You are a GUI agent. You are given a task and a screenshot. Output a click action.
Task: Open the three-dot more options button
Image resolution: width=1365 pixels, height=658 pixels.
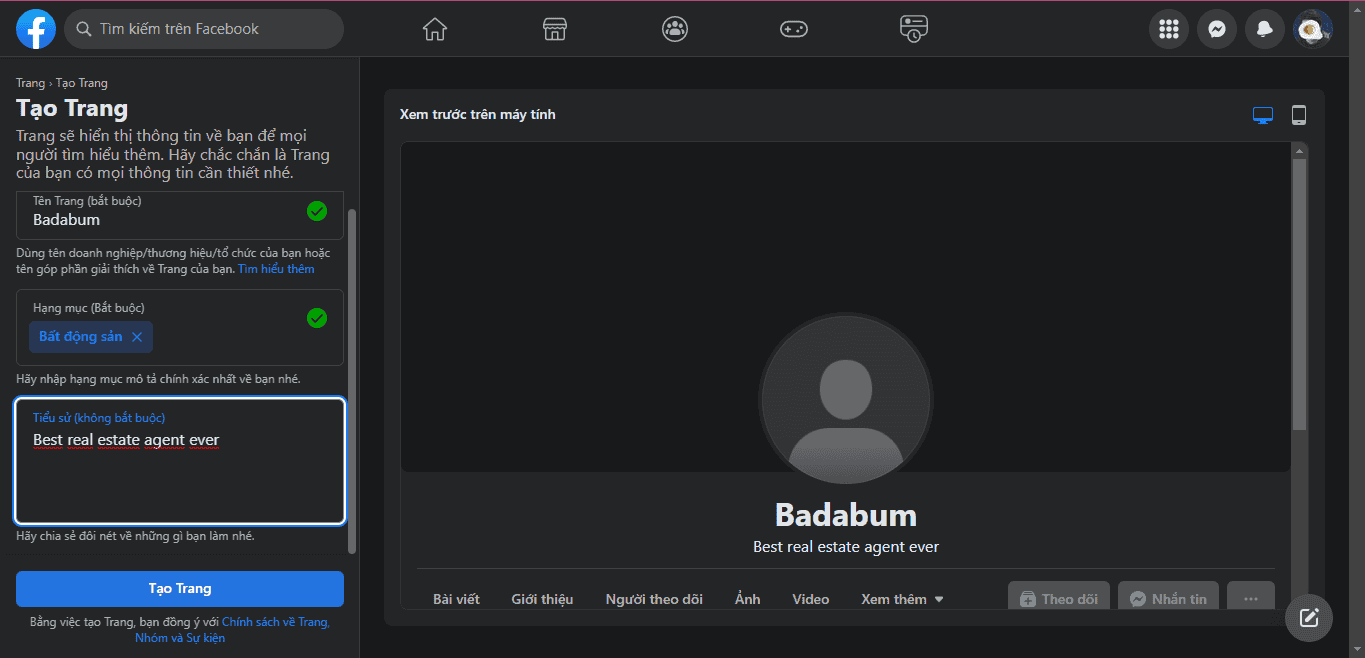pyautogui.click(x=1250, y=598)
